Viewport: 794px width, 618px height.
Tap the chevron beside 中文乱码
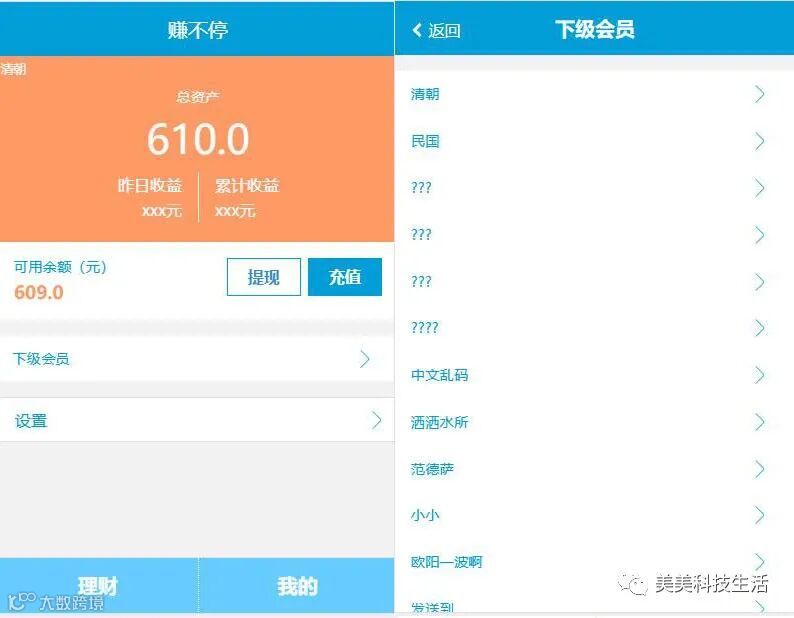tap(759, 375)
